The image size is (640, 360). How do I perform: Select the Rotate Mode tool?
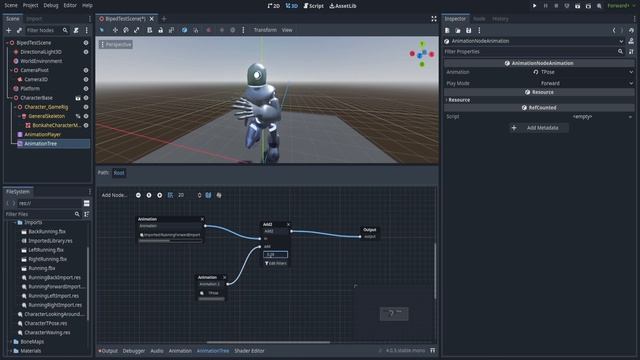[126, 30]
